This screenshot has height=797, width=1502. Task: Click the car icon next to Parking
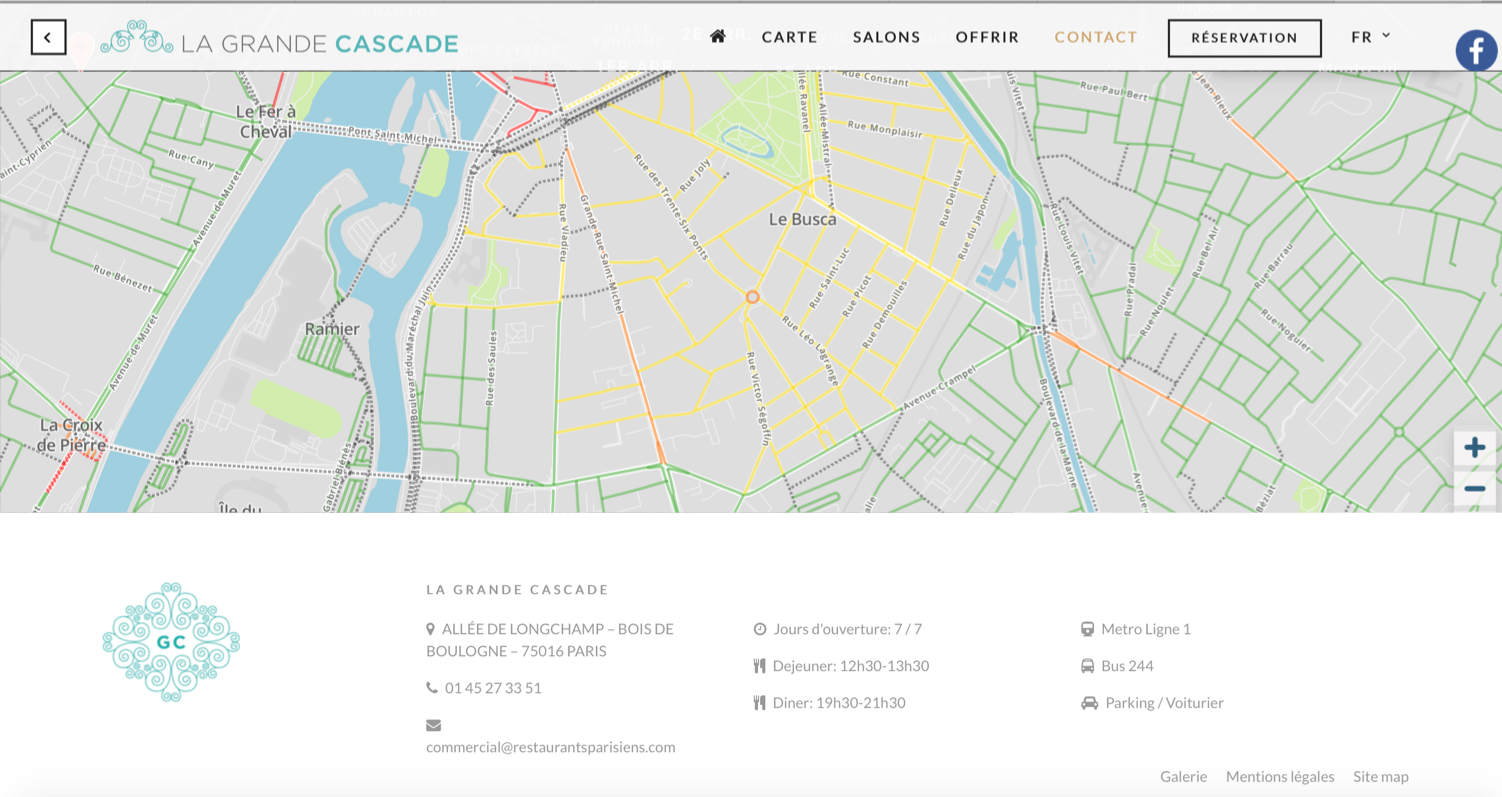coord(1089,703)
